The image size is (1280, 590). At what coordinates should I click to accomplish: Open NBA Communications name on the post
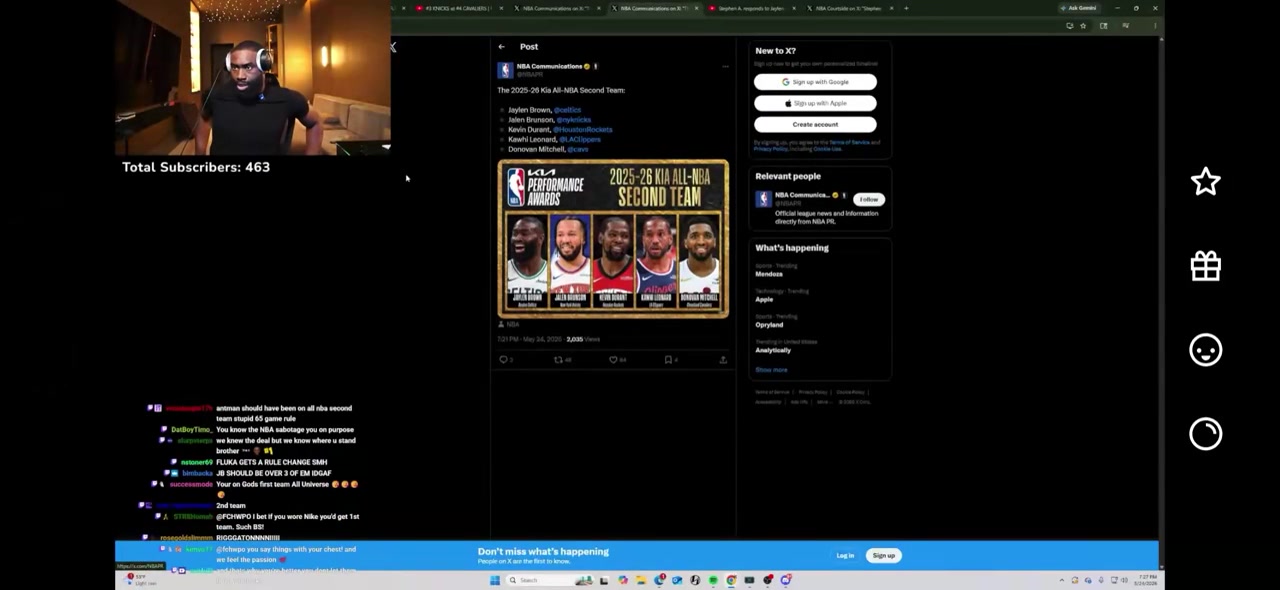[x=549, y=66]
